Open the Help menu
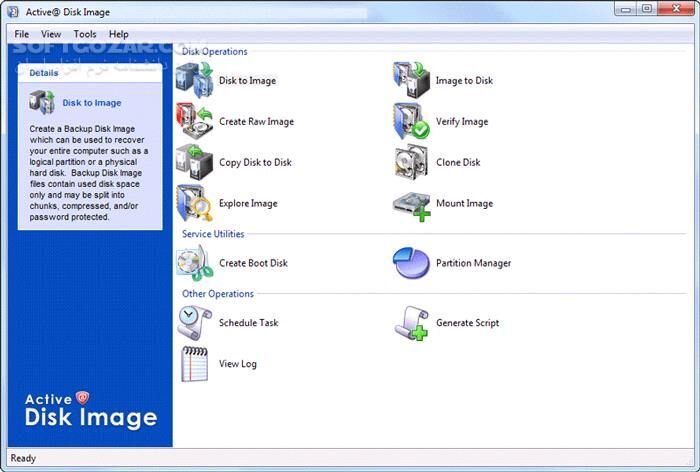 pyautogui.click(x=119, y=34)
